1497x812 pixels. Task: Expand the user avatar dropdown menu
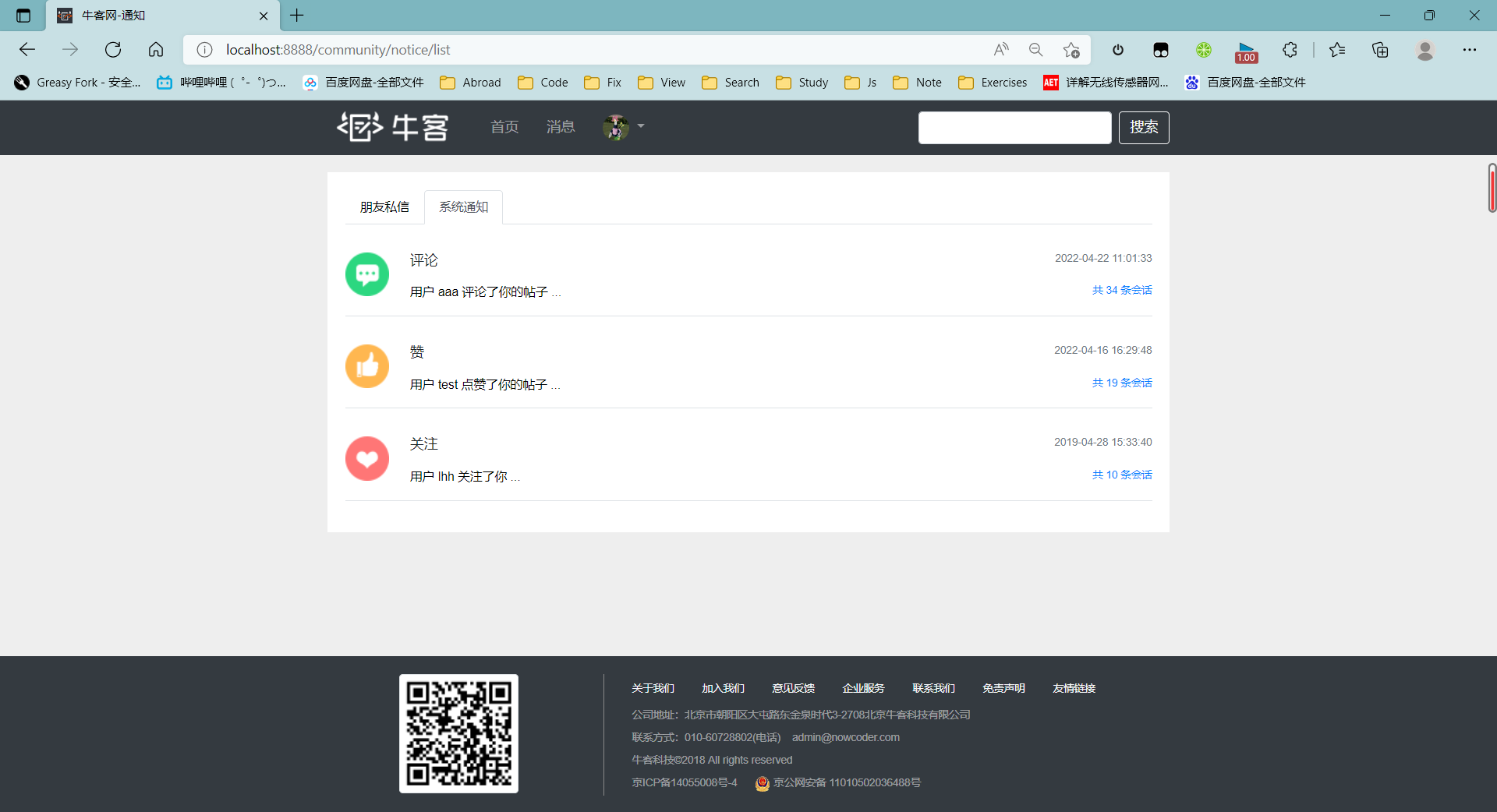point(624,127)
